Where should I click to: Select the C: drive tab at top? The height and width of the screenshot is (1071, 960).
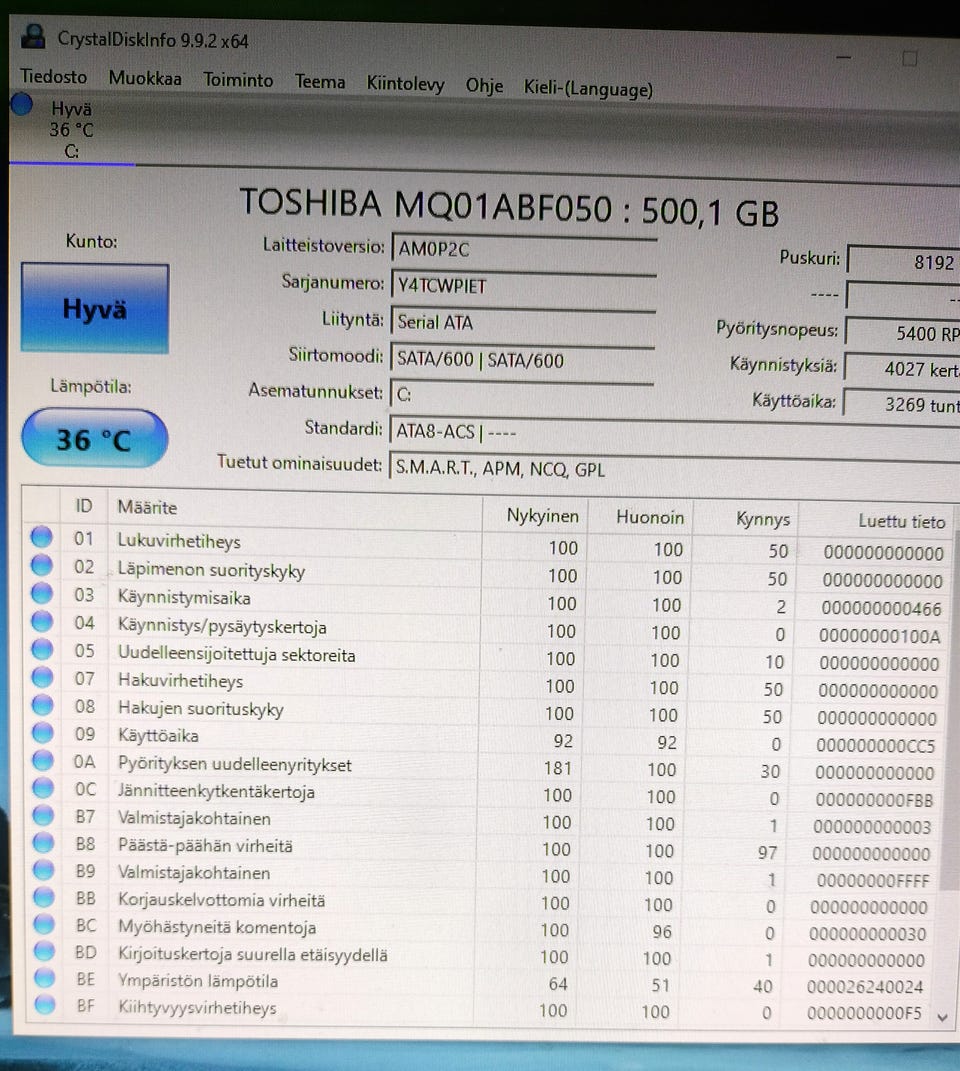click(x=72, y=130)
